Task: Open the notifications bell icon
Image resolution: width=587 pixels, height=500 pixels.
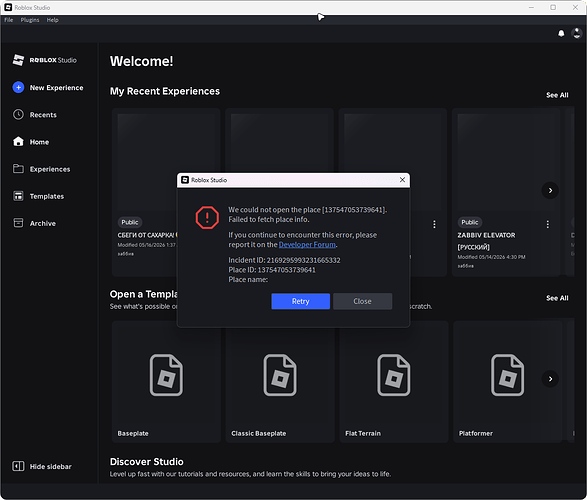Action: tap(561, 34)
